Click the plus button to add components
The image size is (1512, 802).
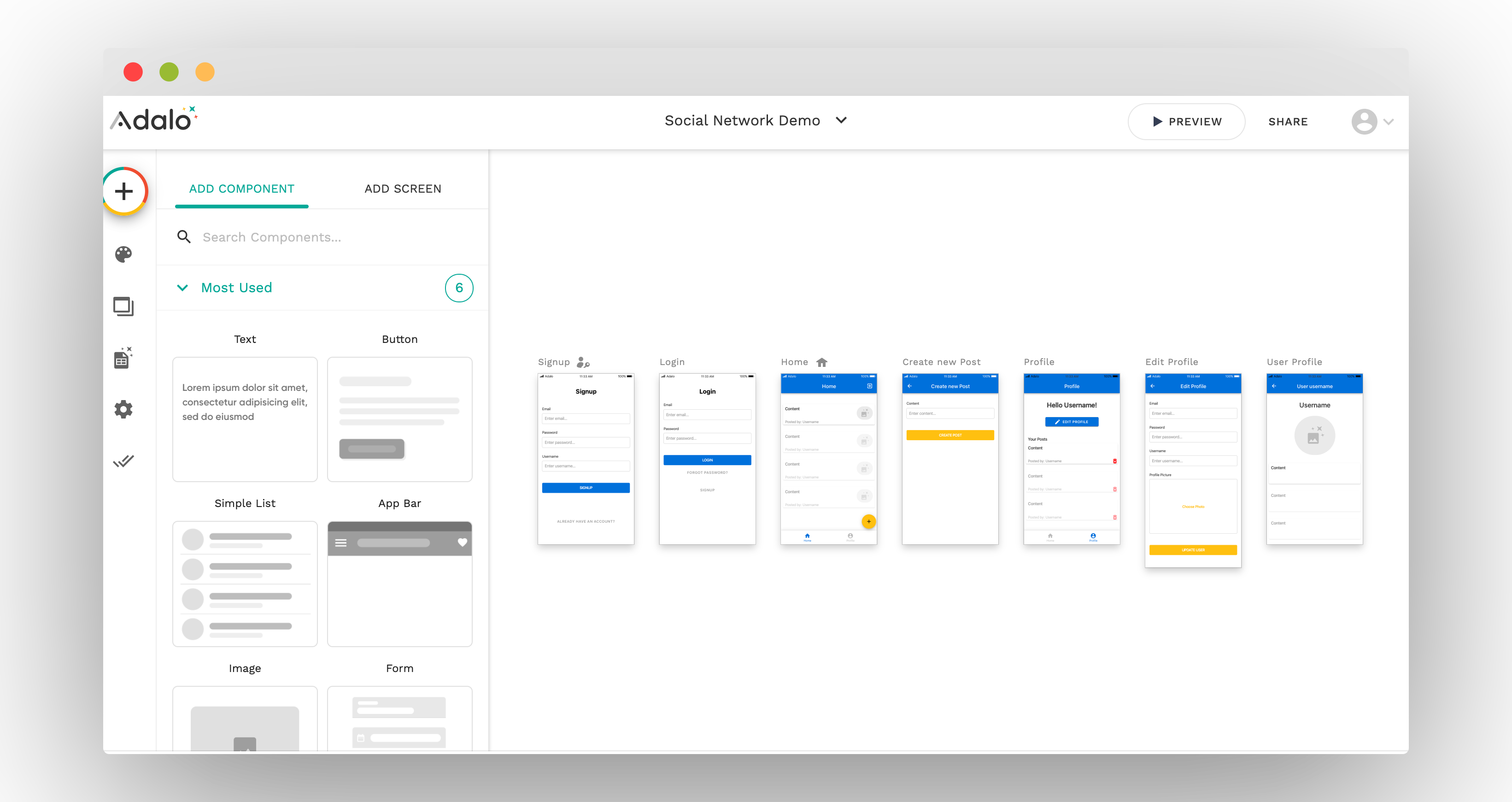coord(124,191)
